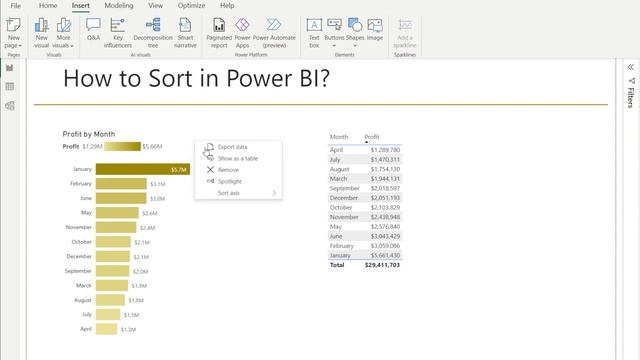The image size is (640, 360).
Task: Click the $29,411,703 total value
Action: click(x=382, y=265)
